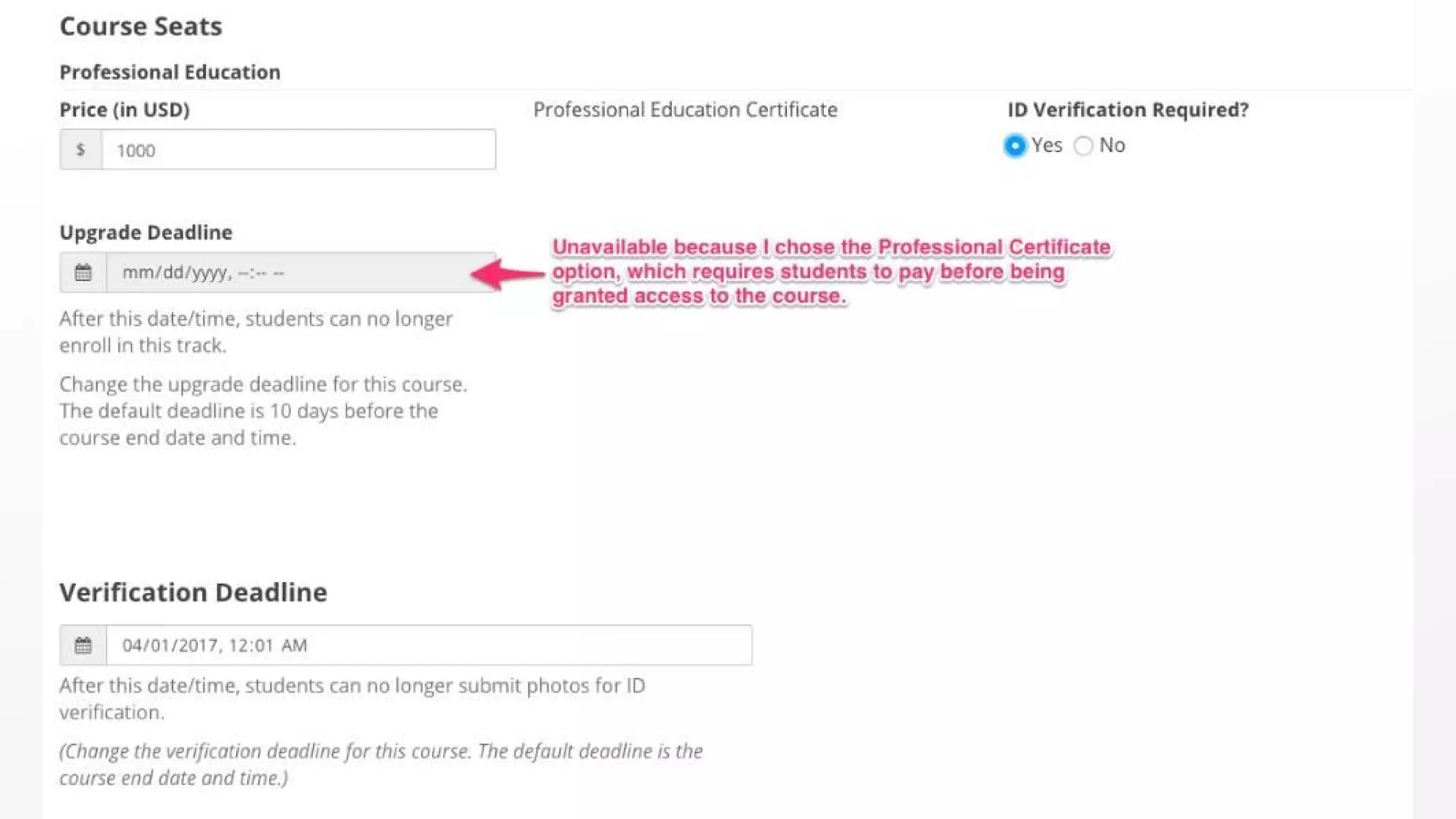Click the Upgrade Deadline label
Image resolution: width=1456 pixels, height=819 pixels.
(x=146, y=232)
